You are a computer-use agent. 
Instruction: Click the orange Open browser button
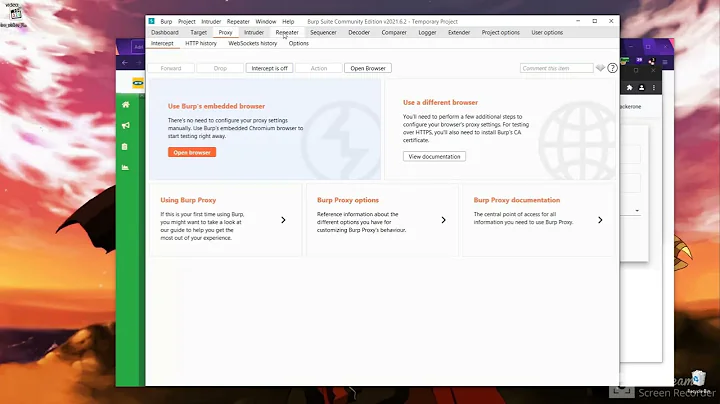(192, 152)
